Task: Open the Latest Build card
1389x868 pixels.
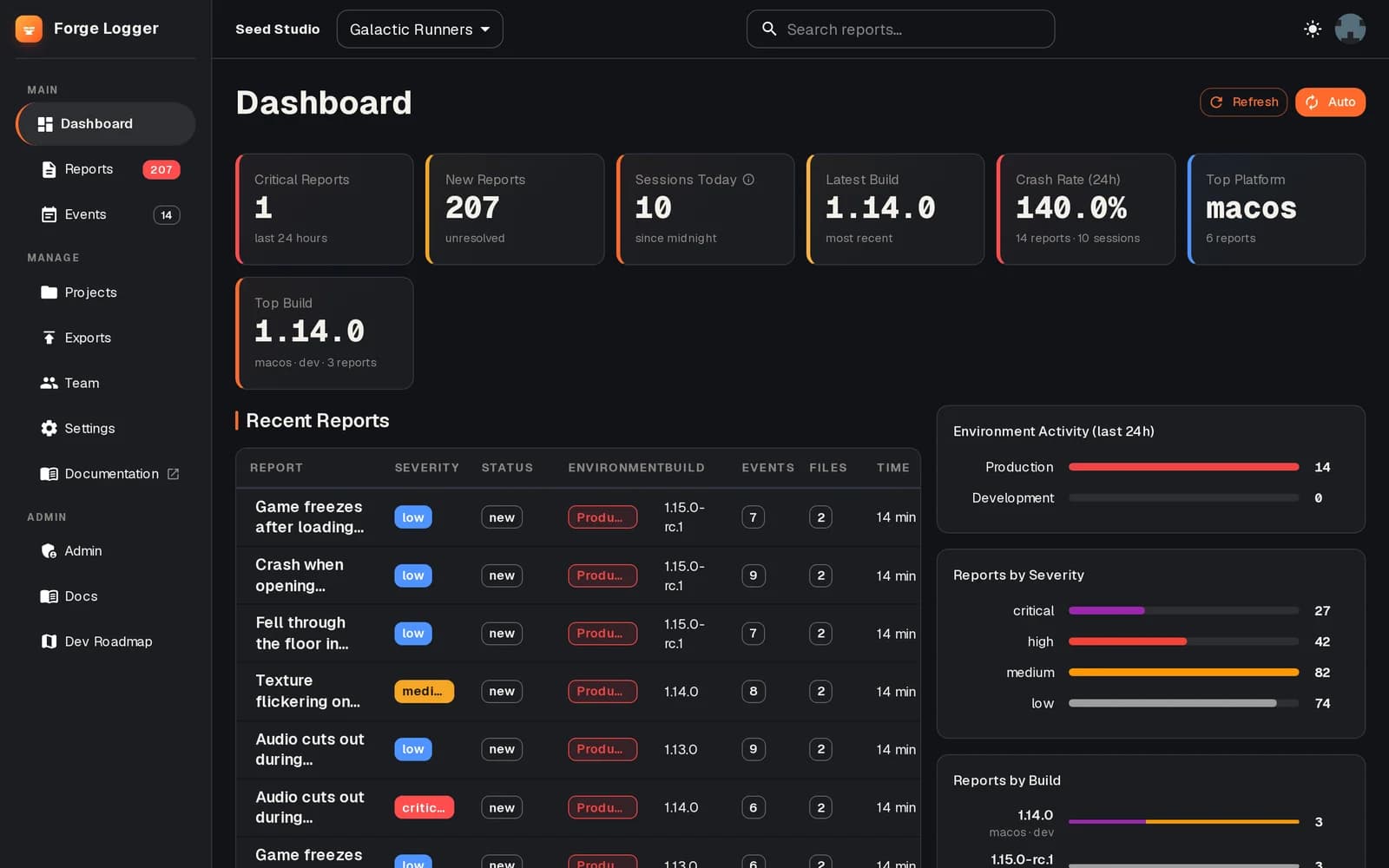Action: (896, 209)
